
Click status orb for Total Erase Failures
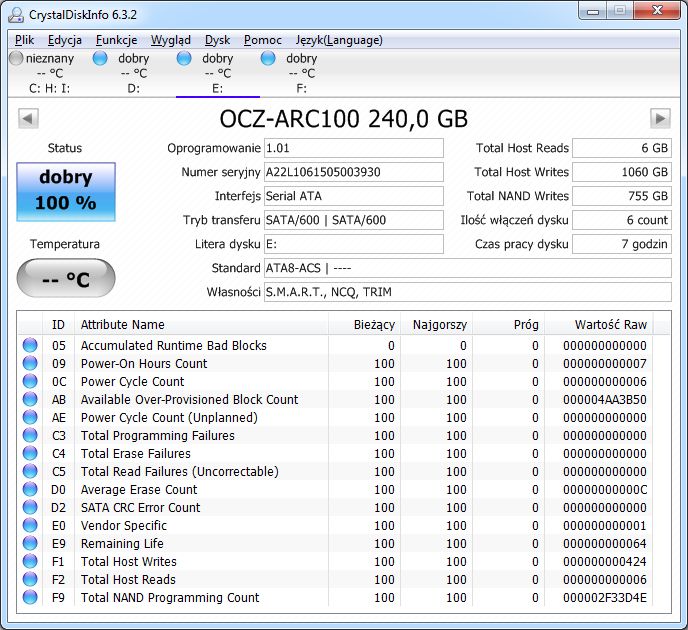point(30,453)
